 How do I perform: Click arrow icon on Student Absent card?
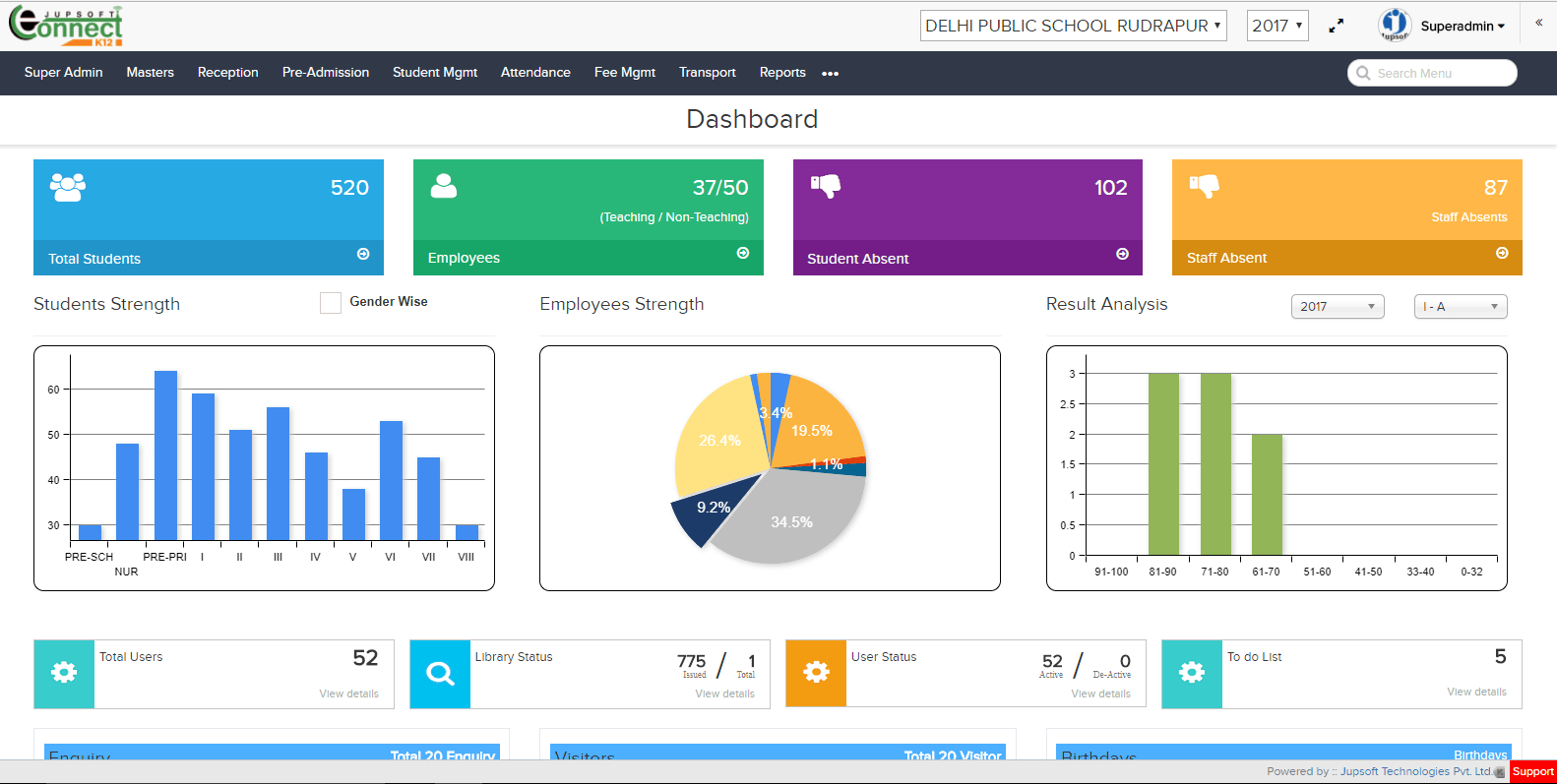(x=1122, y=254)
